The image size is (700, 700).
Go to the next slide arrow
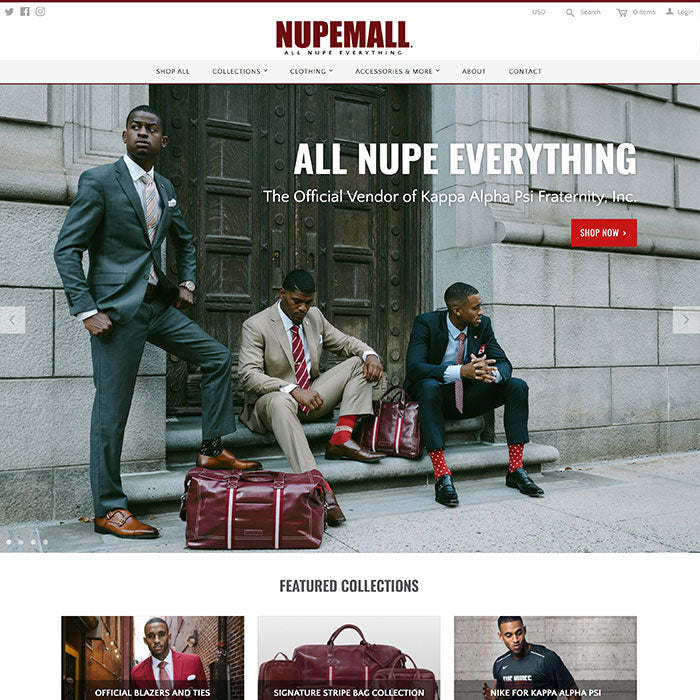pyautogui.click(x=686, y=320)
